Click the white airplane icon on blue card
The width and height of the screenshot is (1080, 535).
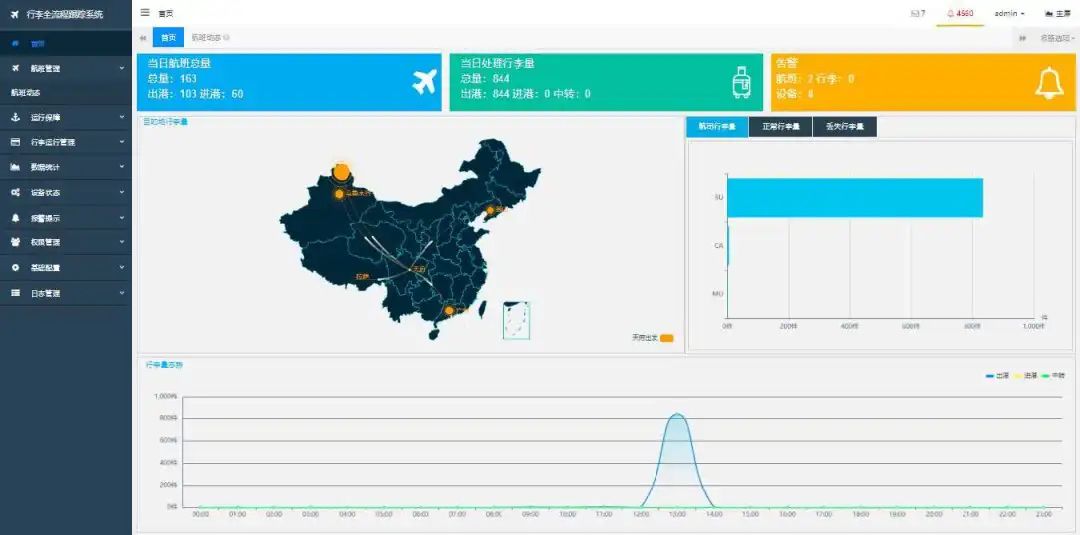tap(425, 81)
